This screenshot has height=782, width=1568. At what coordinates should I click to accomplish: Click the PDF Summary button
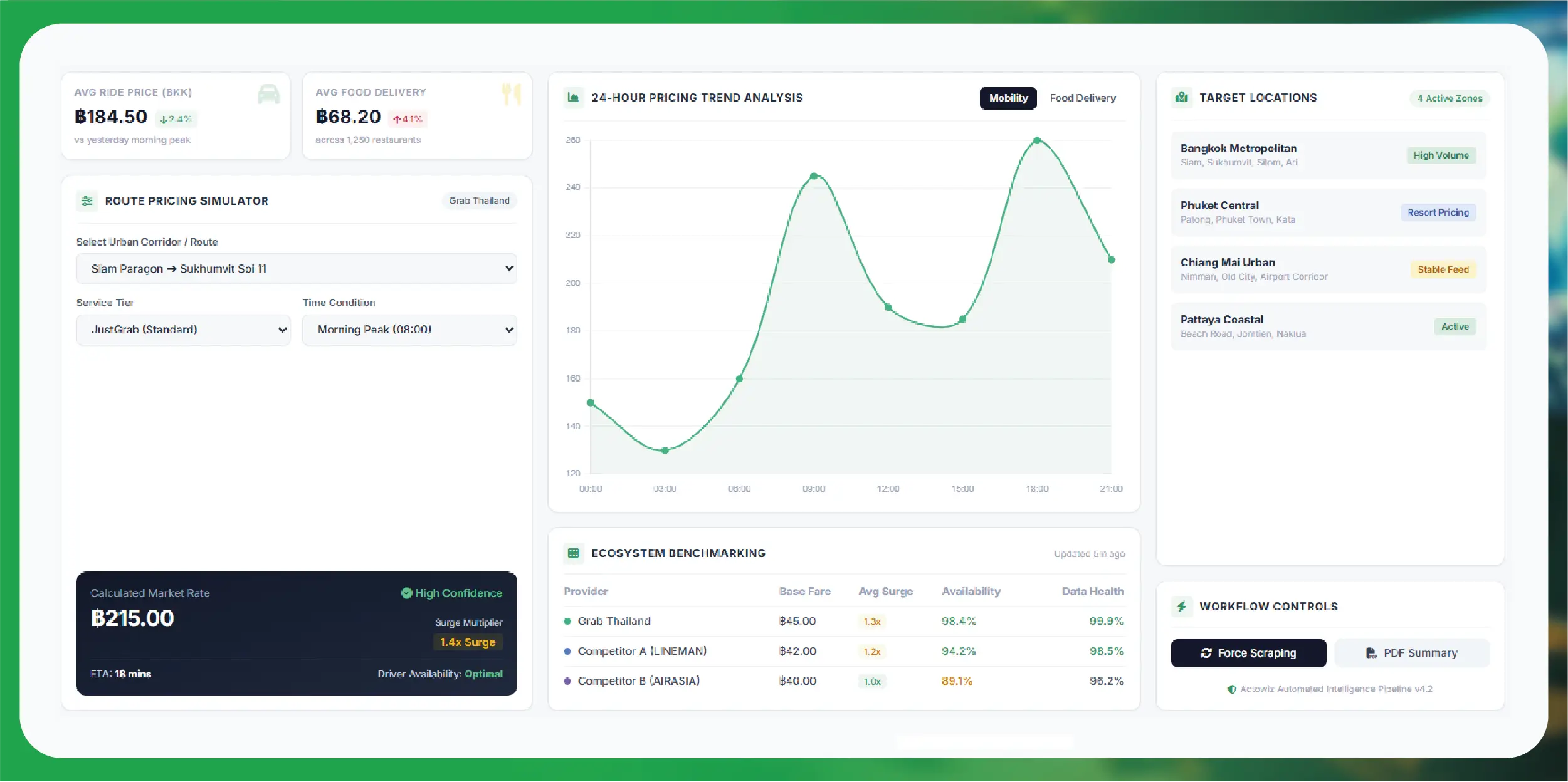tap(1412, 653)
